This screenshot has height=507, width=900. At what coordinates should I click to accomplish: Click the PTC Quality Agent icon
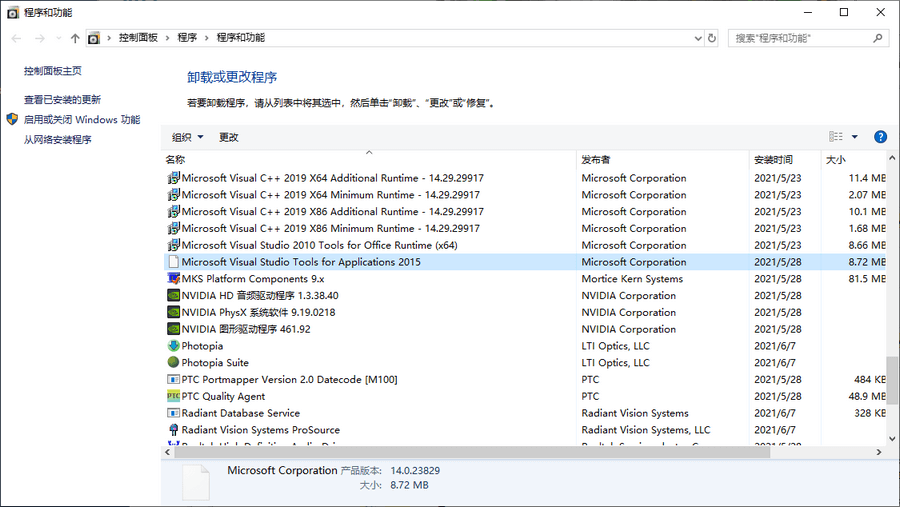point(173,396)
